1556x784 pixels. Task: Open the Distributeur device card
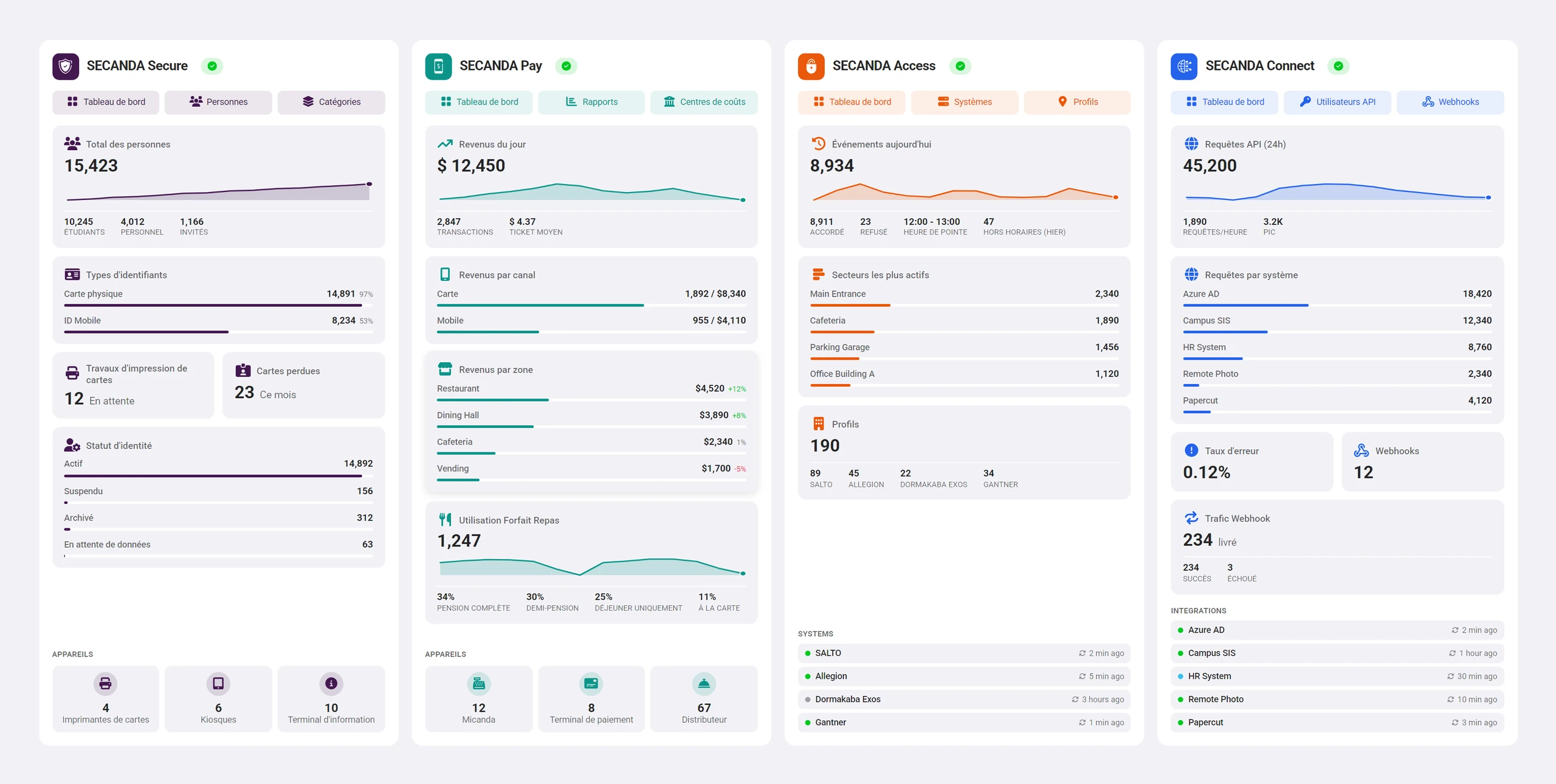pos(704,699)
